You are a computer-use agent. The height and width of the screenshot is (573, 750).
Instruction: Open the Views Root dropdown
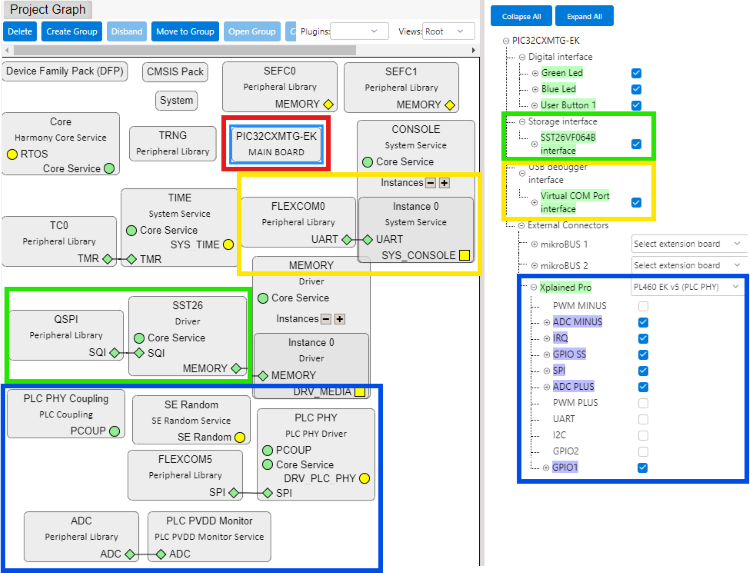[449, 32]
